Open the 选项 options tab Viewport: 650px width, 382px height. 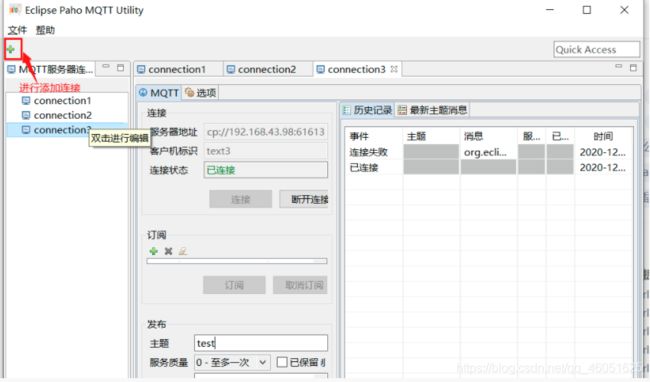tap(201, 93)
